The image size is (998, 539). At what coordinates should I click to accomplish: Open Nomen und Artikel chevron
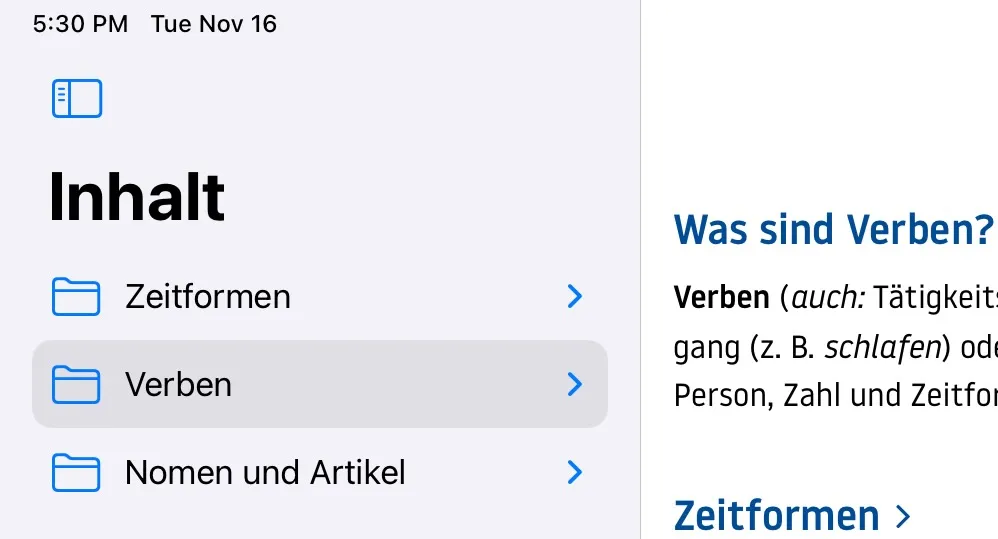(574, 472)
